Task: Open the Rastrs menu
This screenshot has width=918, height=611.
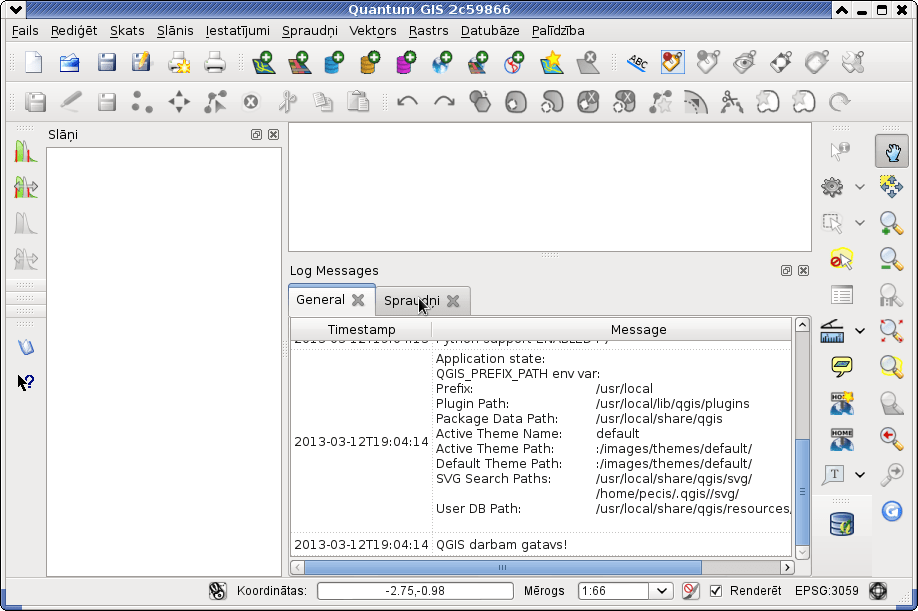Action: click(429, 30)
